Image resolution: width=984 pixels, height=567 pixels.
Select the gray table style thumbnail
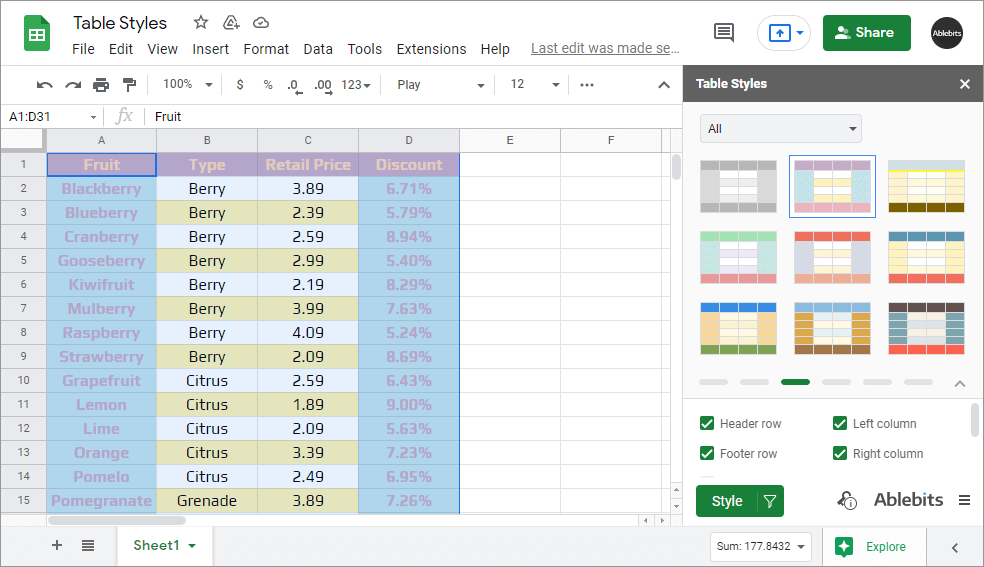(x=738, y=186)
